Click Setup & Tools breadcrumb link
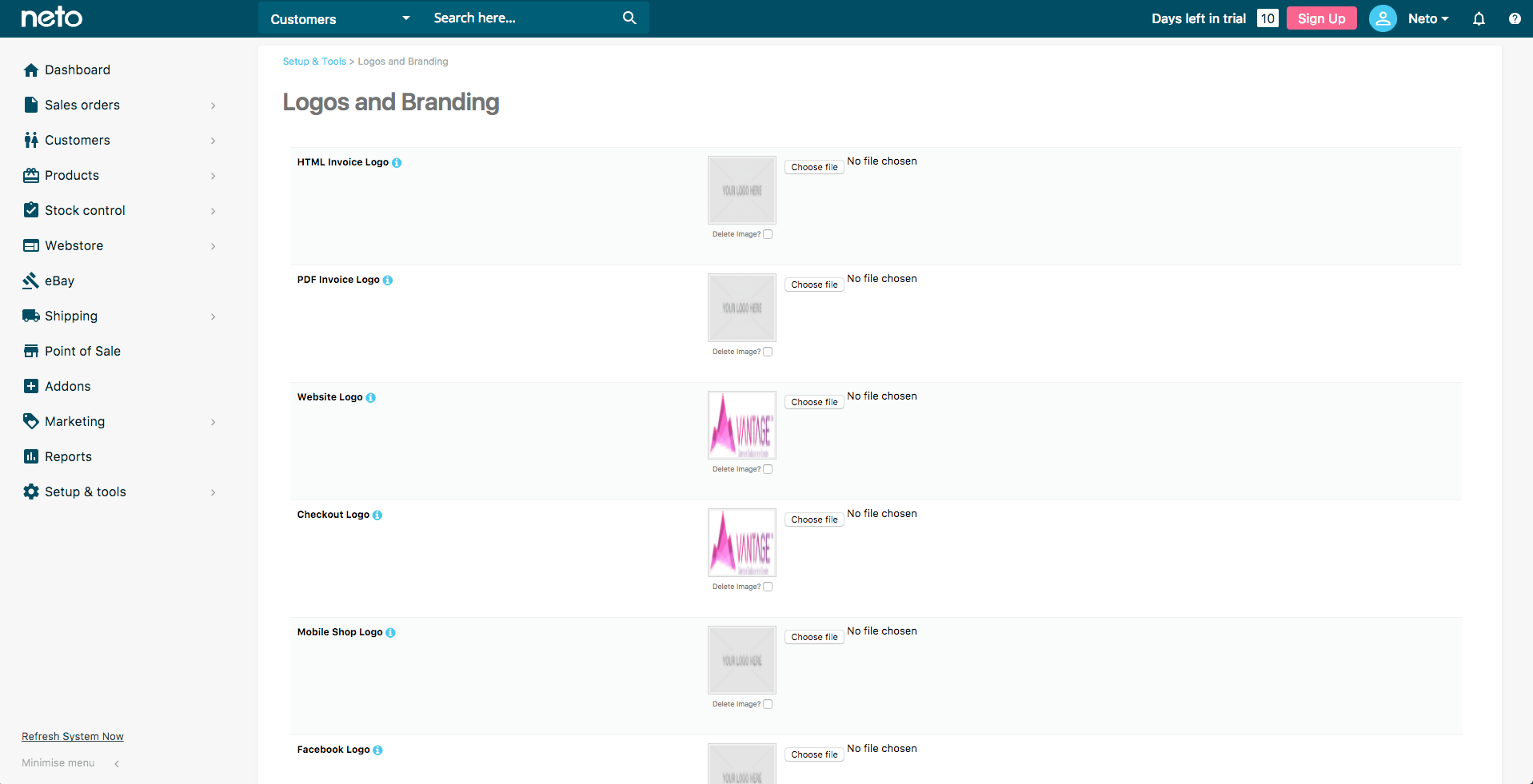This screenshot has height=784, width=1533. tap(314, 62)
